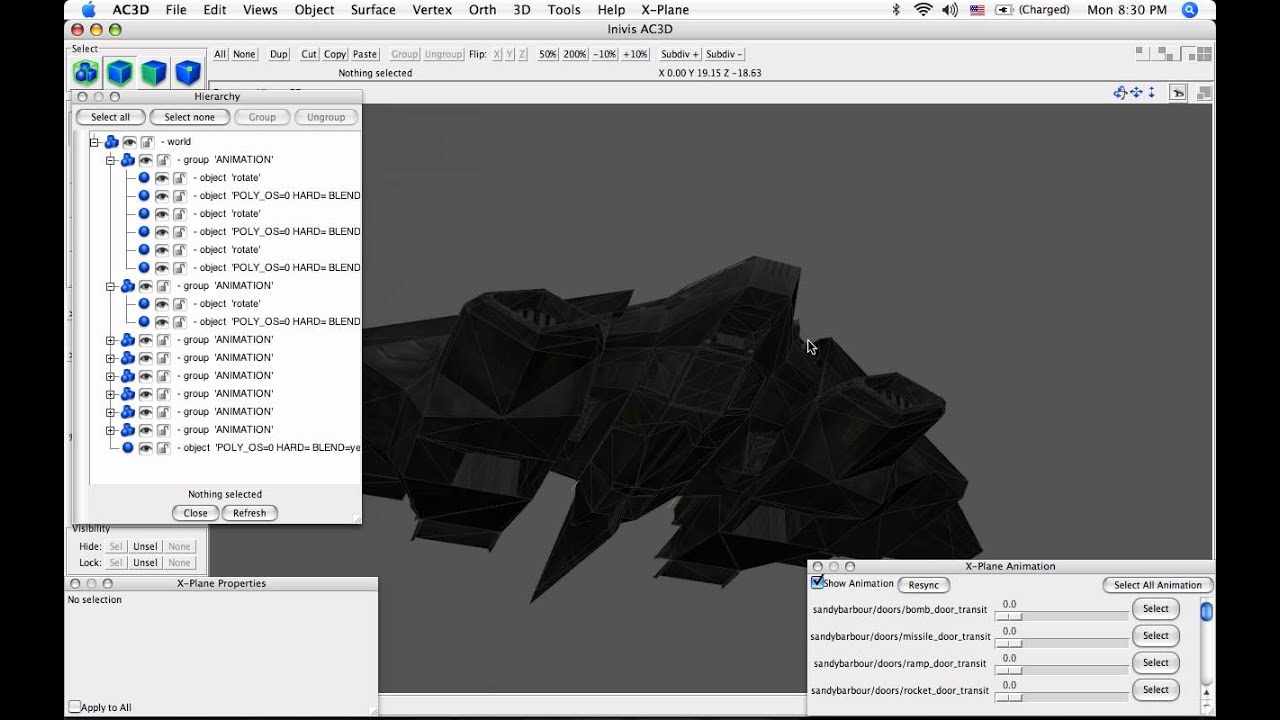1280x720 pixels.
Task: Open the Vertex menu
Action: [433, 10]
